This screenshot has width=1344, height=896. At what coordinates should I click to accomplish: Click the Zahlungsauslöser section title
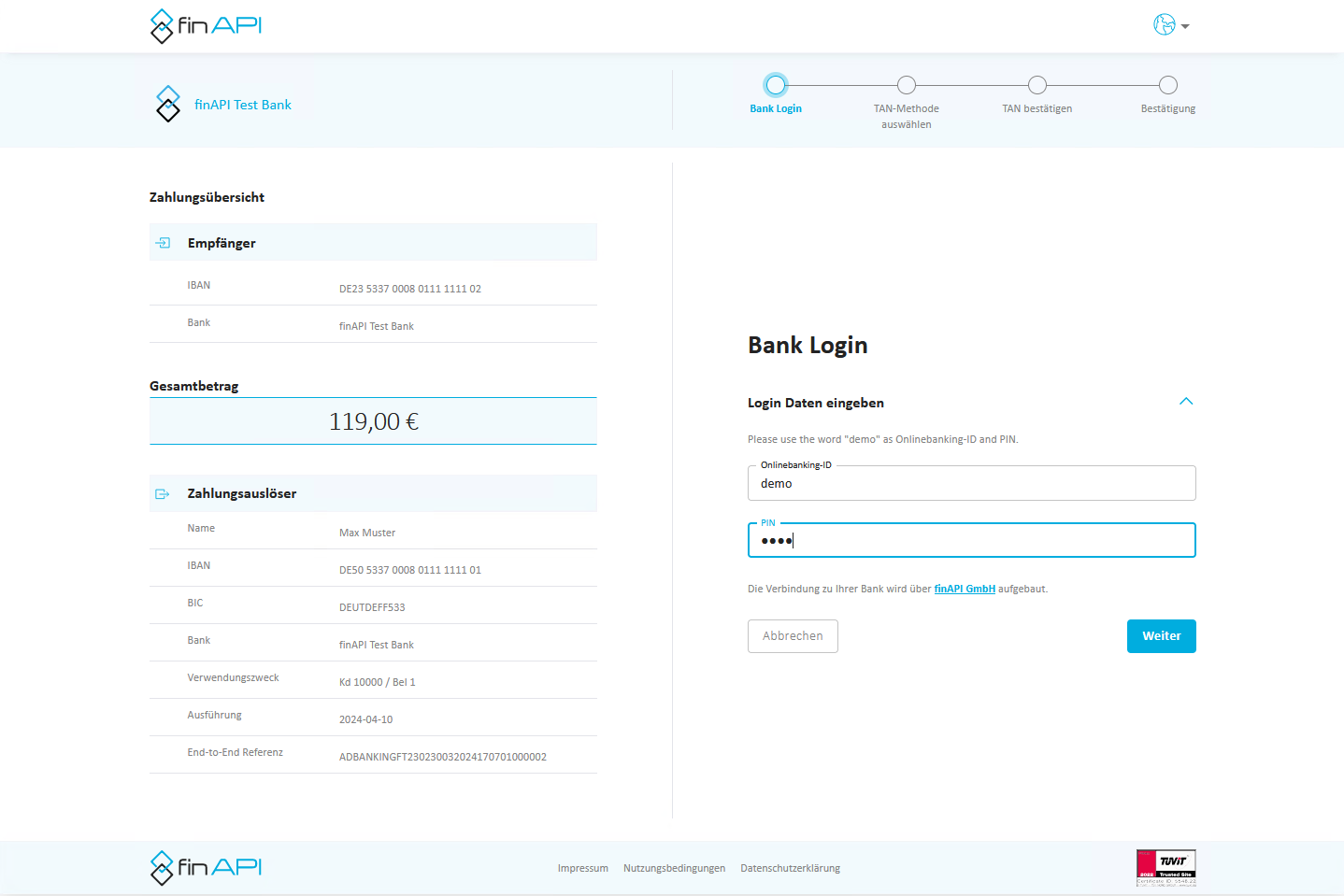242,493
